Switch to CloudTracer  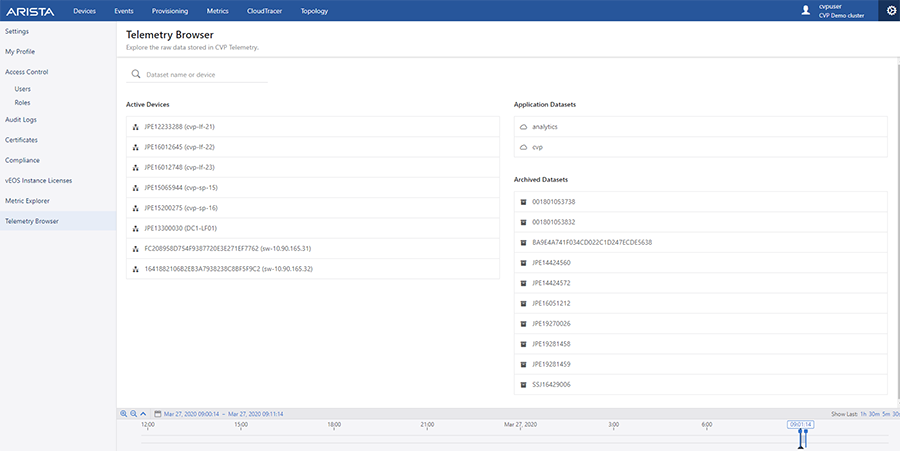pos(265,11)
